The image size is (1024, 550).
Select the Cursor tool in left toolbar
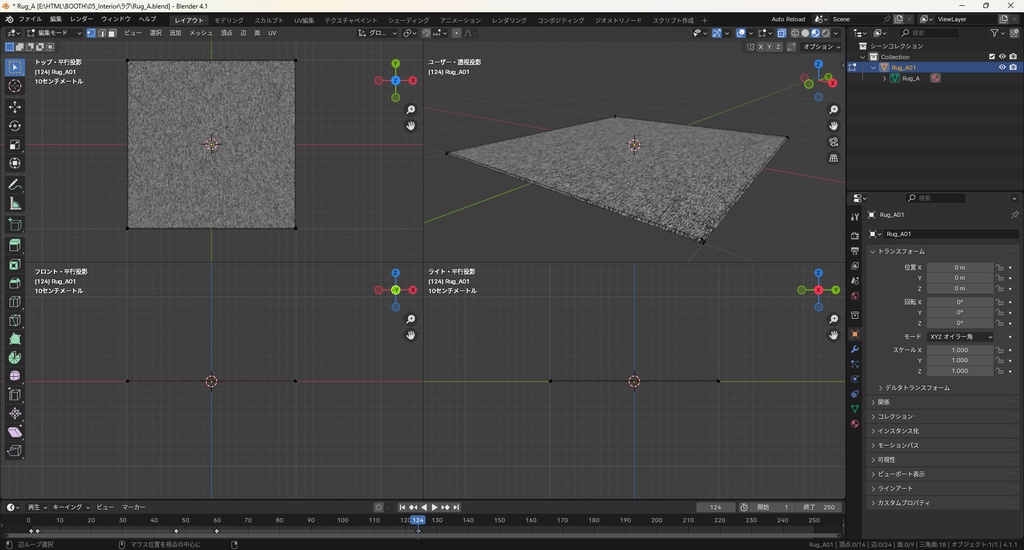pos(15,86)
